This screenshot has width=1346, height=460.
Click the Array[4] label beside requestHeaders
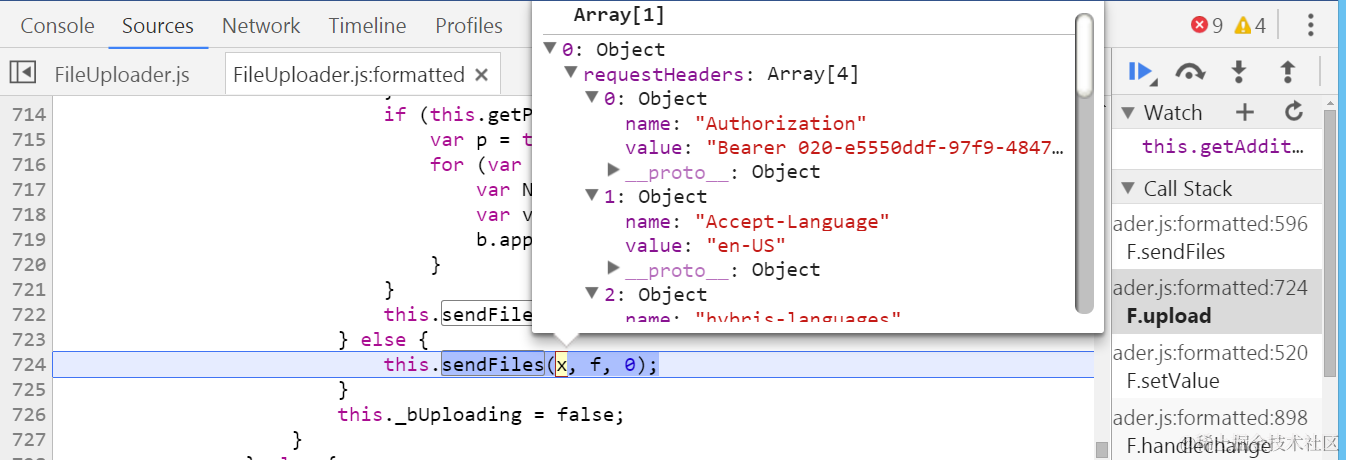(813, 74)
